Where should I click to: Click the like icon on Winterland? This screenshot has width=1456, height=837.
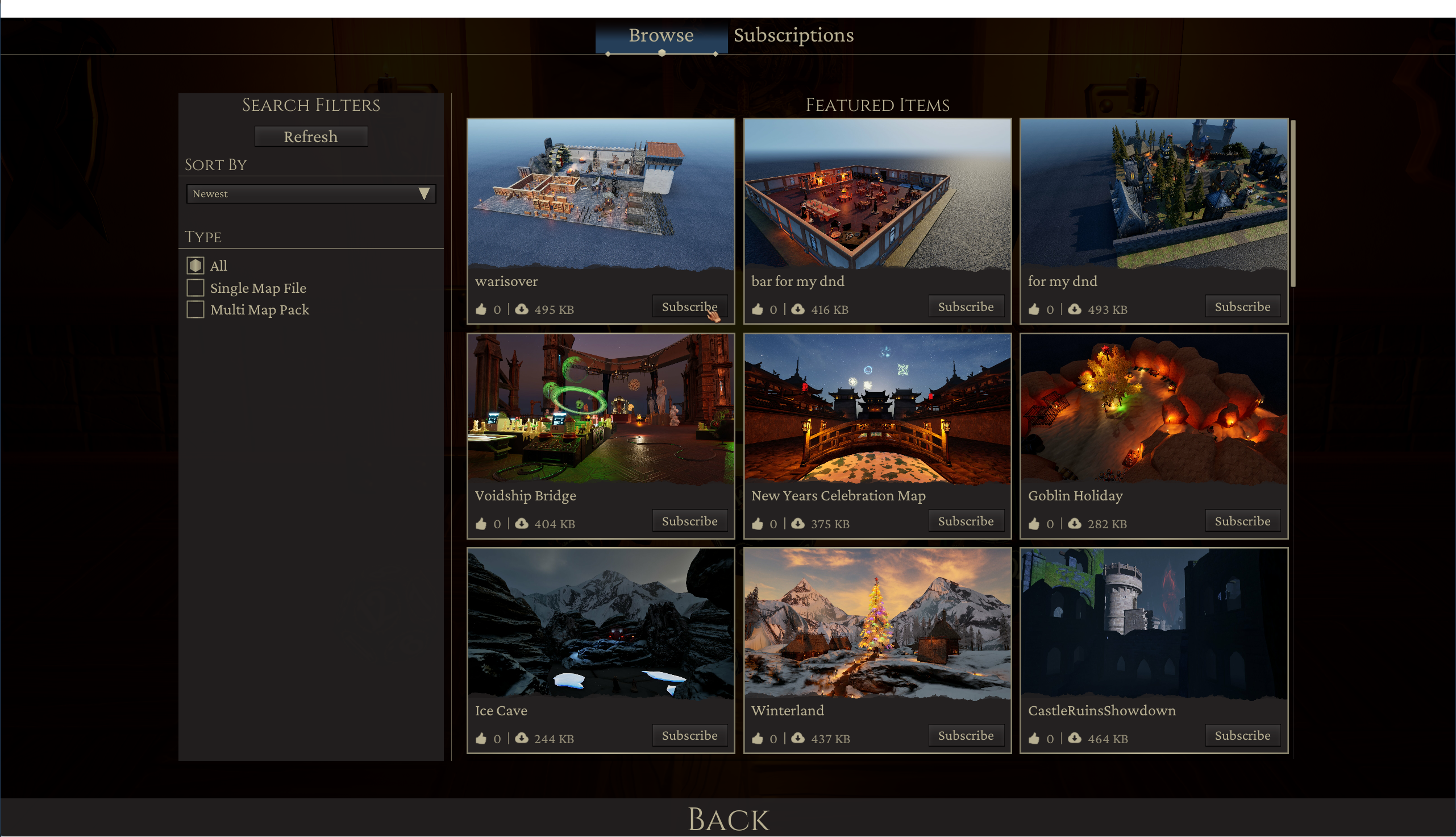coord(758,738)
